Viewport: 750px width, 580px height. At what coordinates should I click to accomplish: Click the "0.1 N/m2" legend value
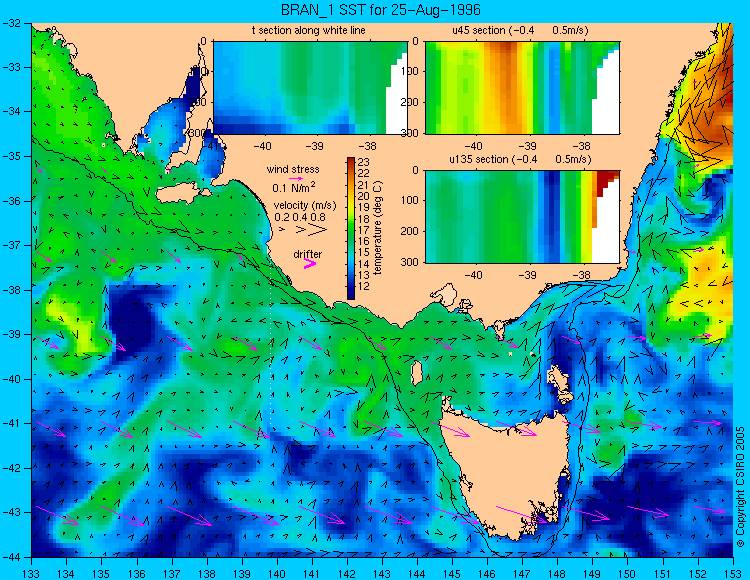coord(294,187)
